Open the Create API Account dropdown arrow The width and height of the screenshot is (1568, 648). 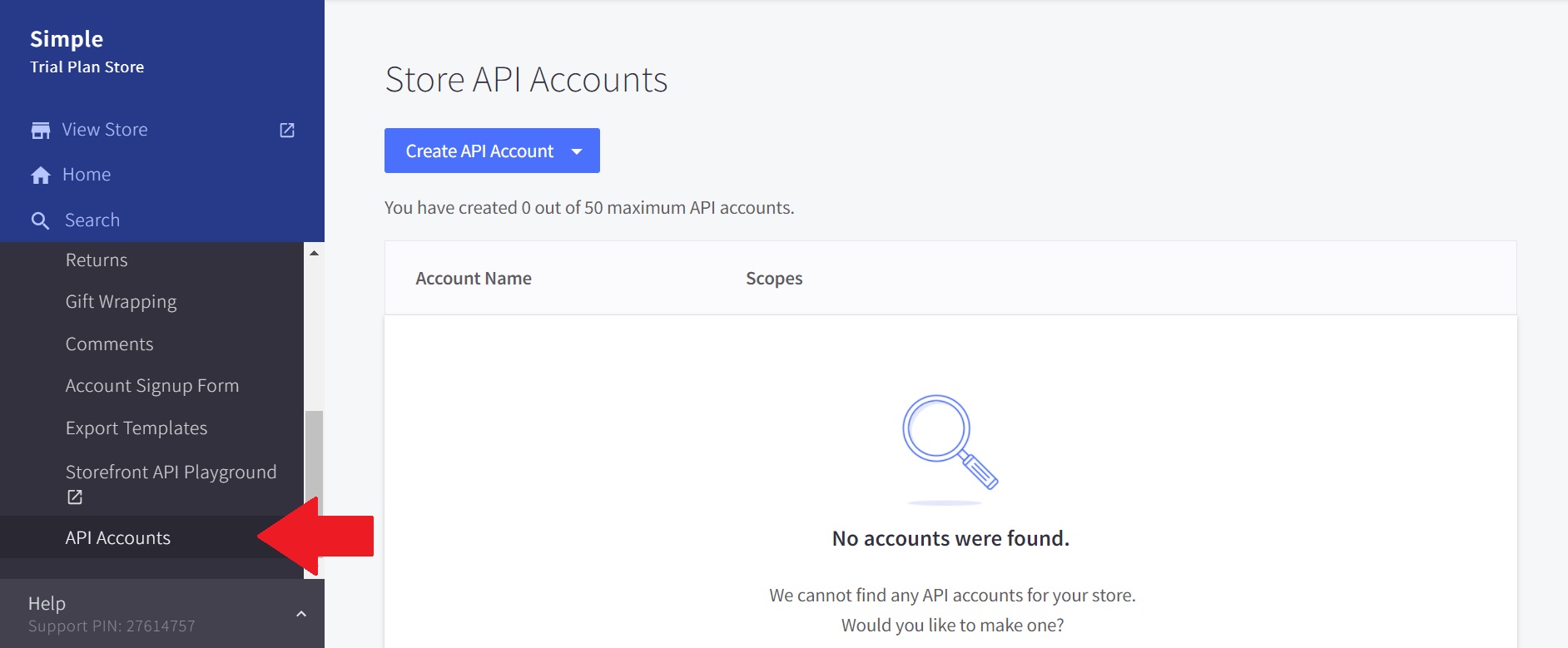(x=577, y=151)
